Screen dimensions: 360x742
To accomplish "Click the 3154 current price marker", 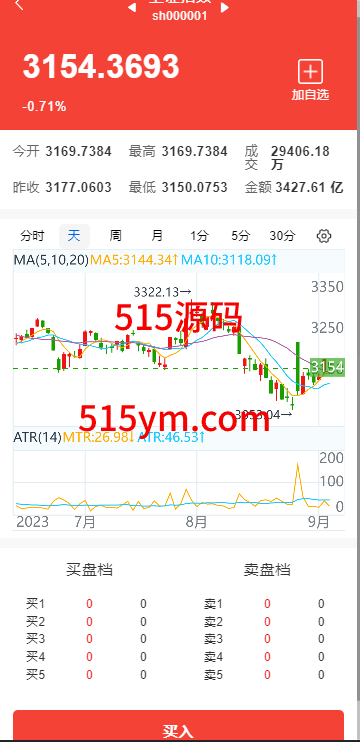I will [x=327, y=367].
